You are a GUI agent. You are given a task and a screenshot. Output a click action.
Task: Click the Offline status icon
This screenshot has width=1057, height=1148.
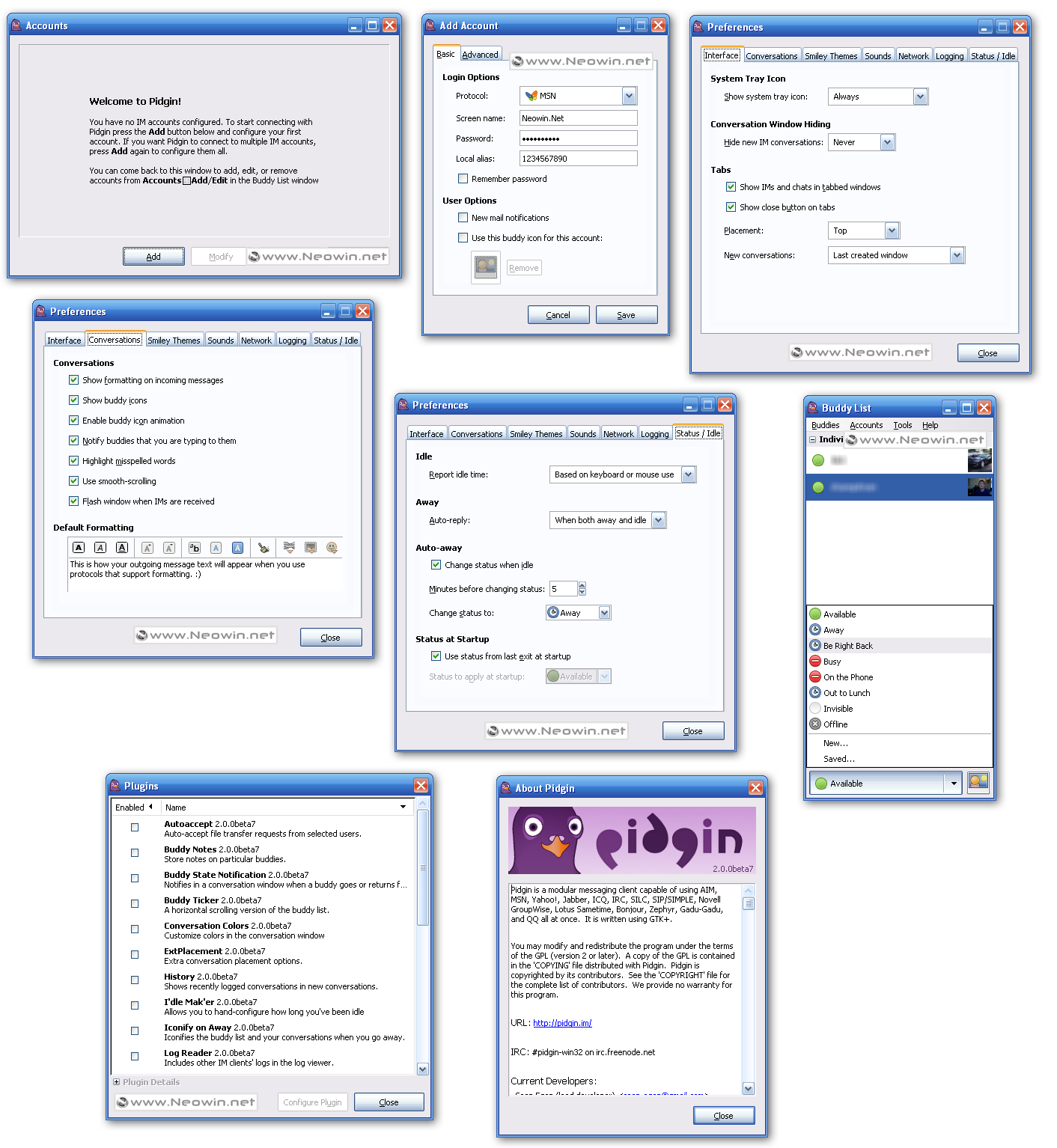815,724
